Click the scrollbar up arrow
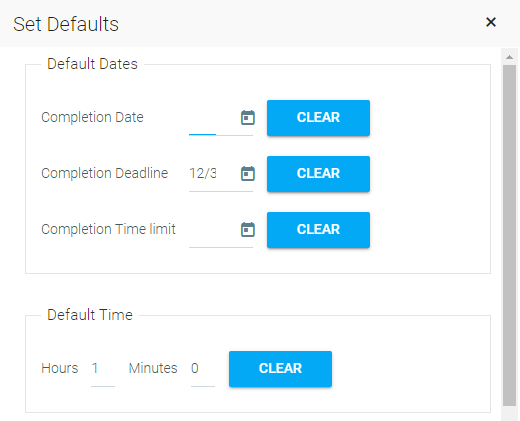 tap(509, 57)
